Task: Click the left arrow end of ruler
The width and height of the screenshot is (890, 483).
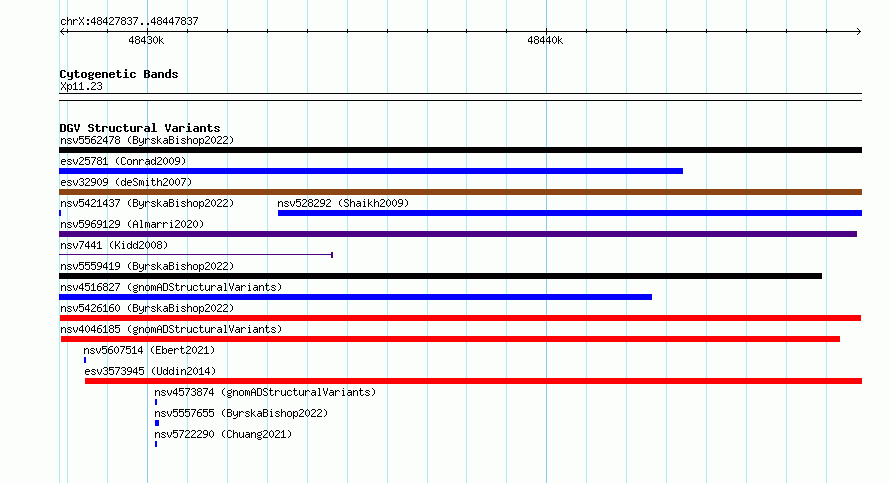Action: (63, 32)
